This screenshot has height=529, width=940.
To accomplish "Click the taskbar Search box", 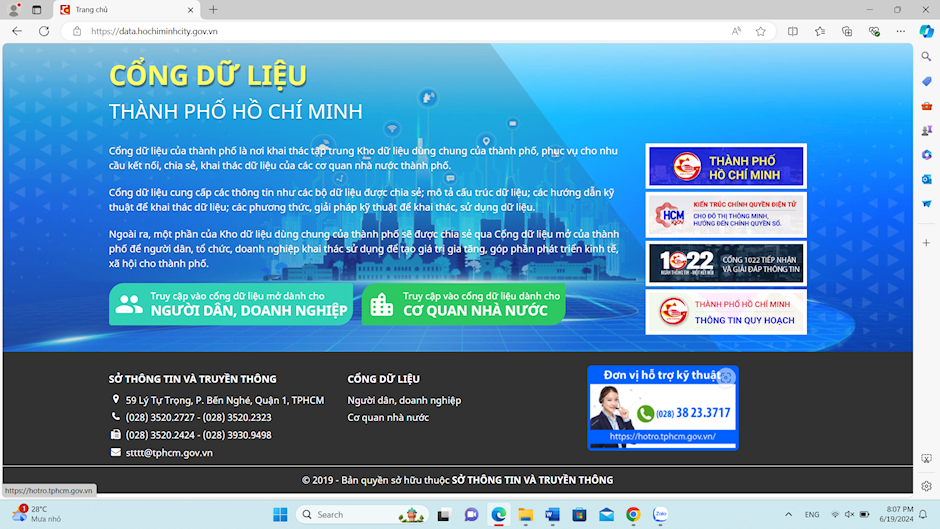I will 362,515.
